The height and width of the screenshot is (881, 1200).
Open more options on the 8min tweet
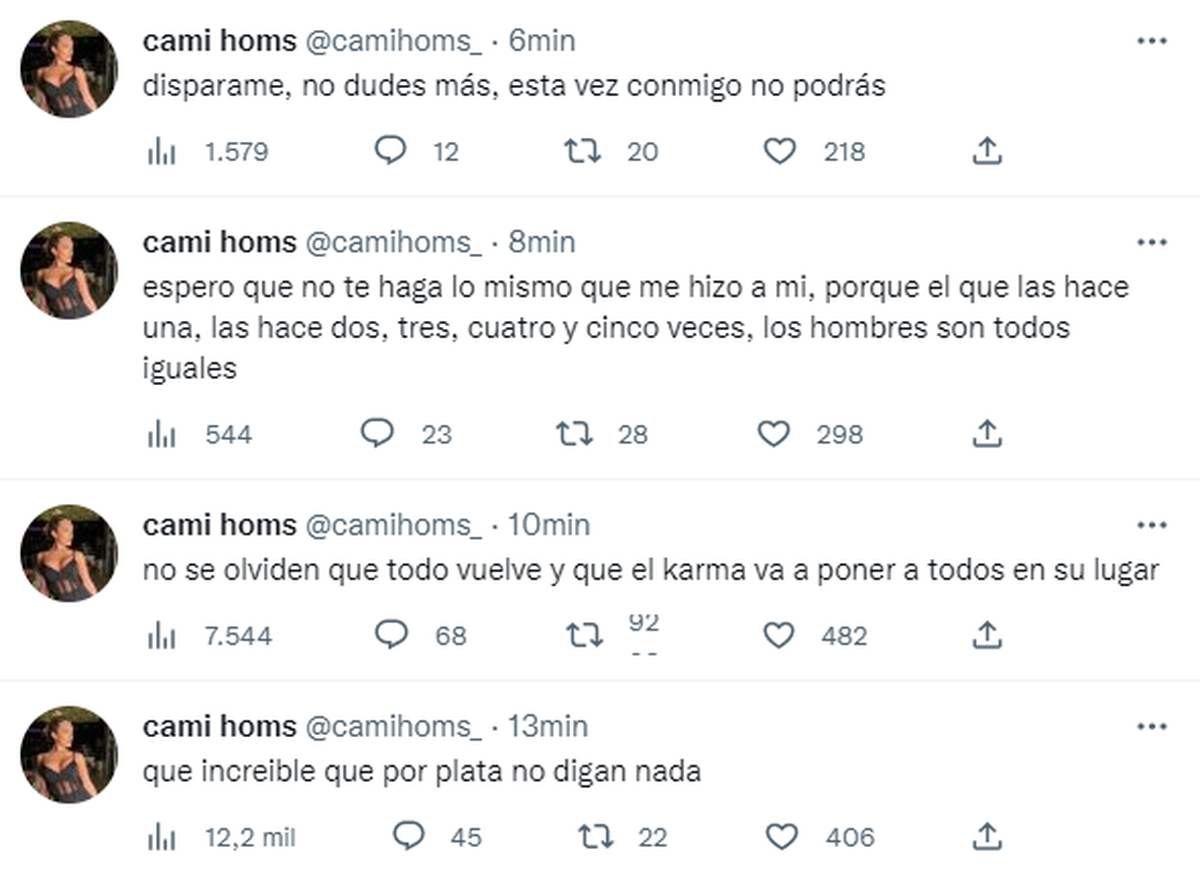(x=1152, y=242)
